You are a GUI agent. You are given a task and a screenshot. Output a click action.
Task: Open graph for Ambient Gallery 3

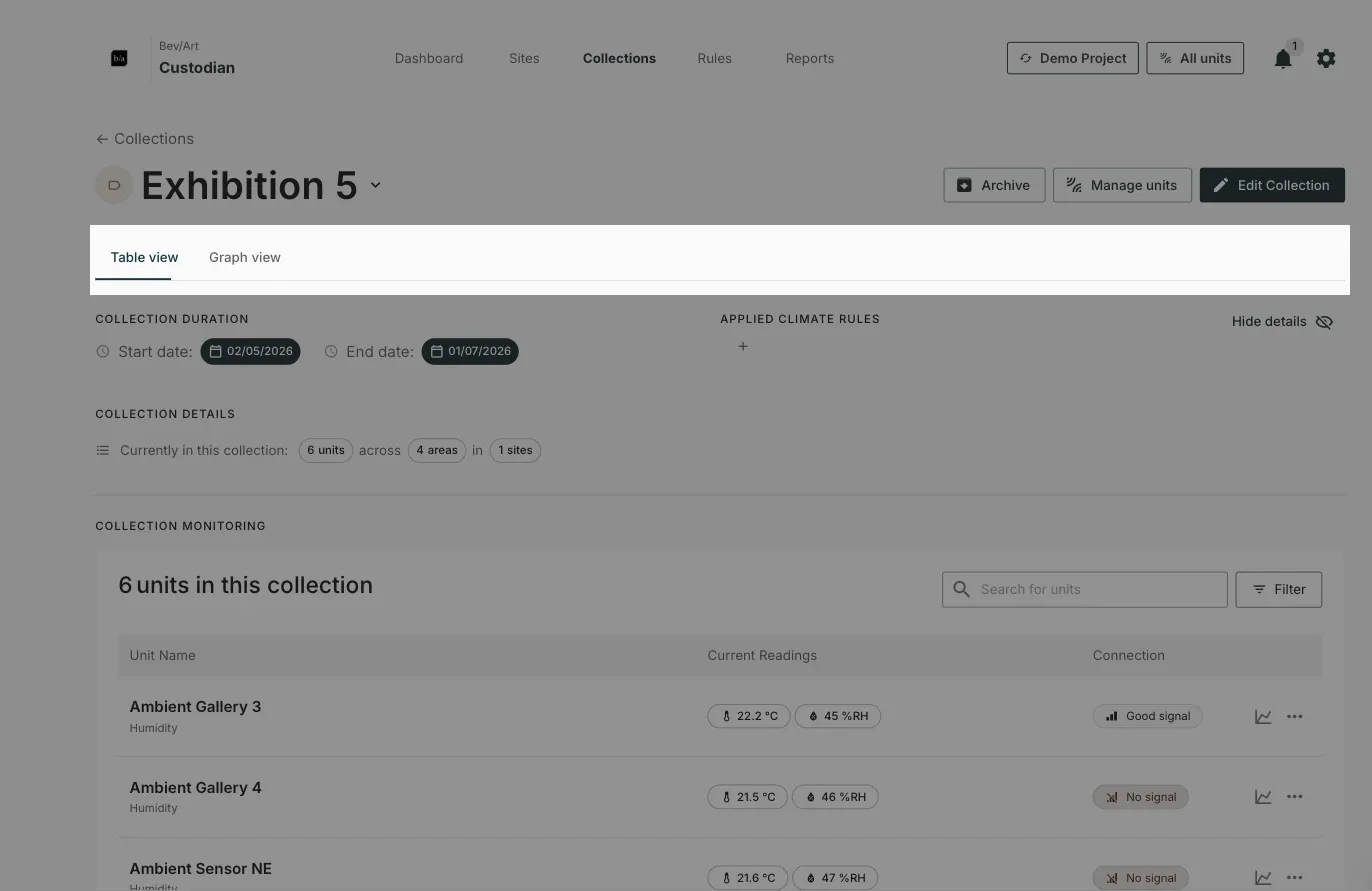coord(1263,716)
